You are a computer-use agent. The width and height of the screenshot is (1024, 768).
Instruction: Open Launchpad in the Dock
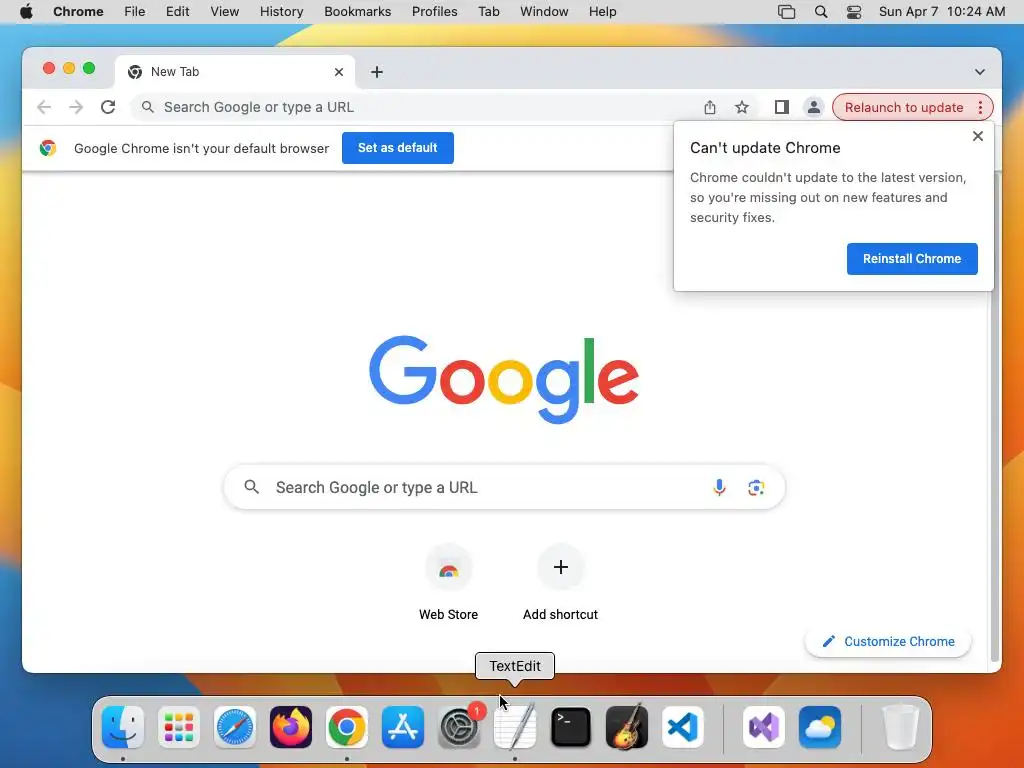pyautogui.click(x=179, y=727)
